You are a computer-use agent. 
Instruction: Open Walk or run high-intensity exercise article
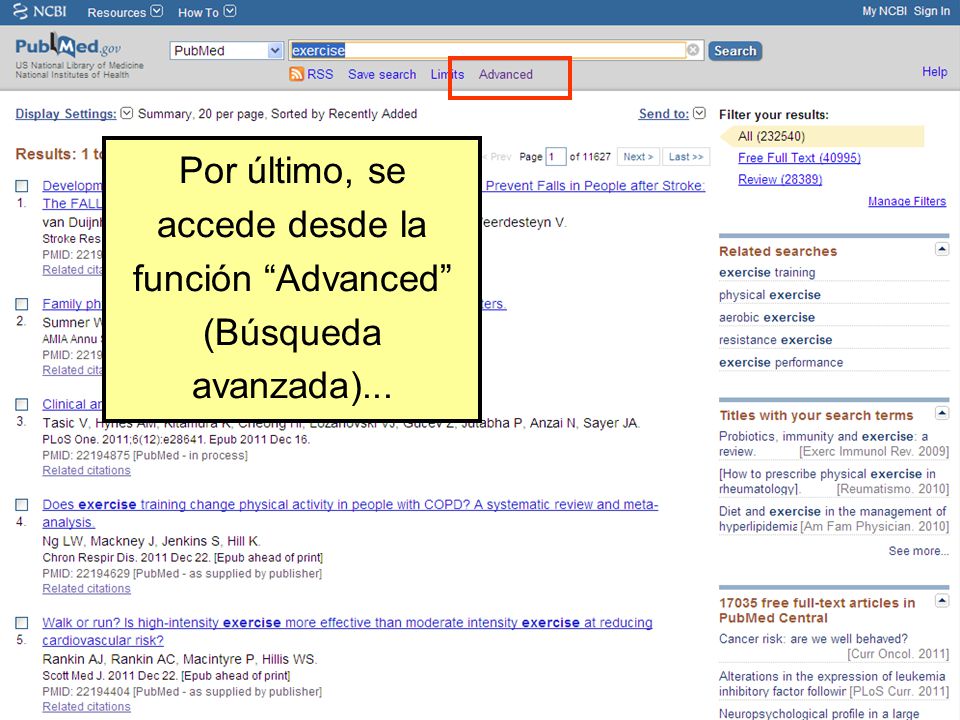tap(347, 631)
